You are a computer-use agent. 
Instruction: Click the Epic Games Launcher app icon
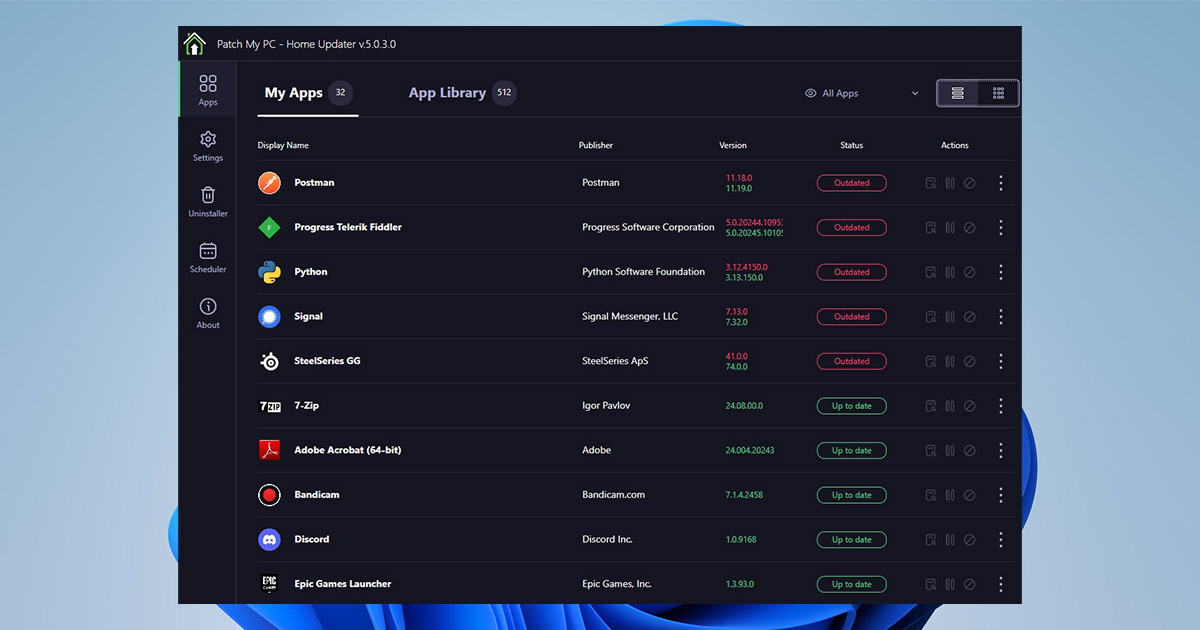269,584
